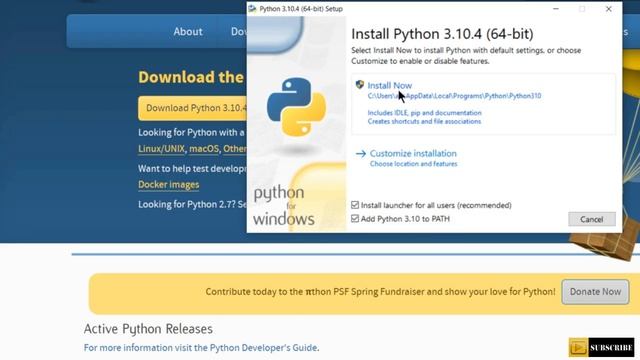Toggle Install launcher for all users checkbox
Viewport: 640px width, 360px height.
(x=355, y=205)
